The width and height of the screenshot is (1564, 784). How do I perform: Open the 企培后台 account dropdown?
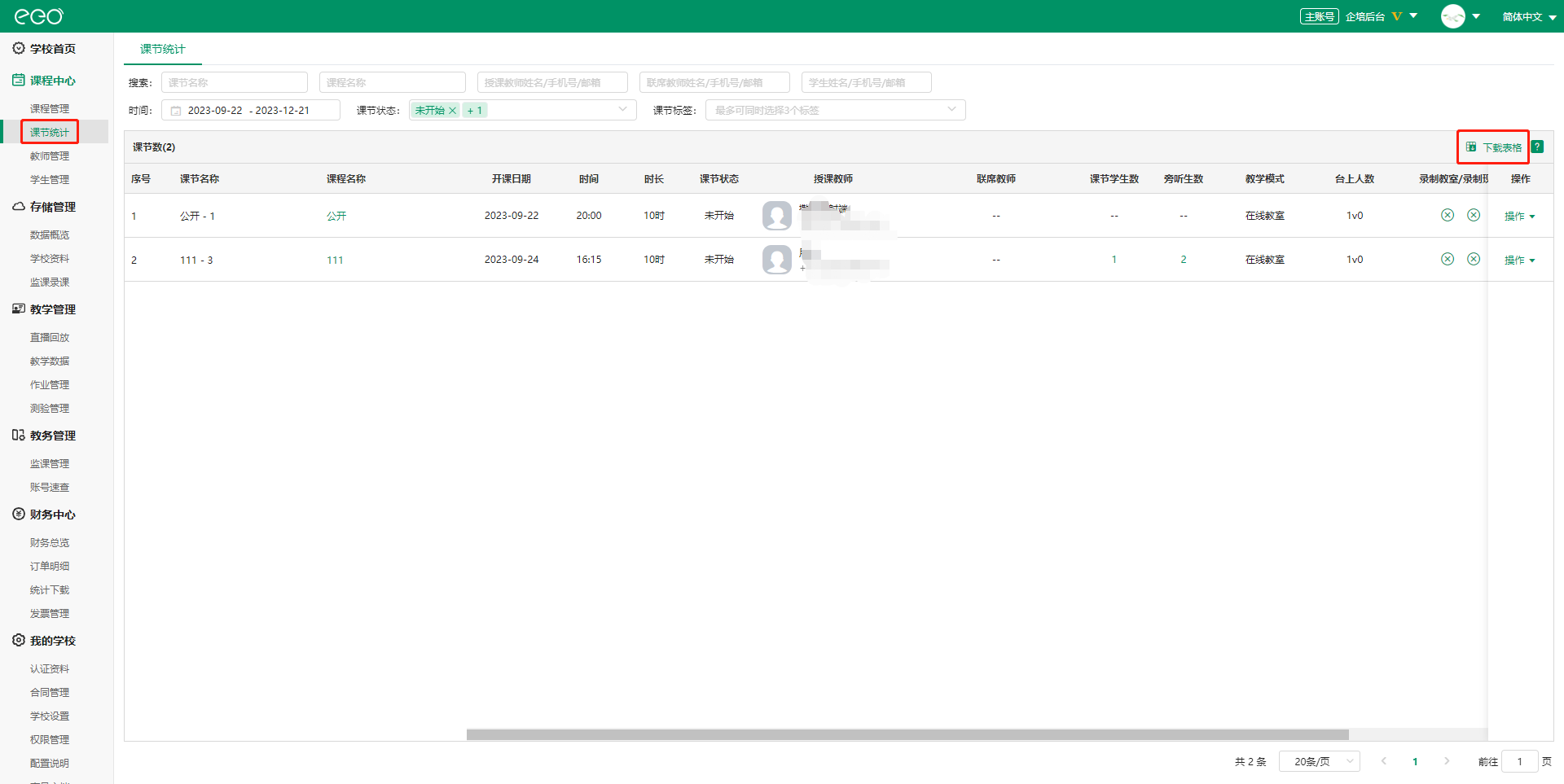(x=1381, y=16)
